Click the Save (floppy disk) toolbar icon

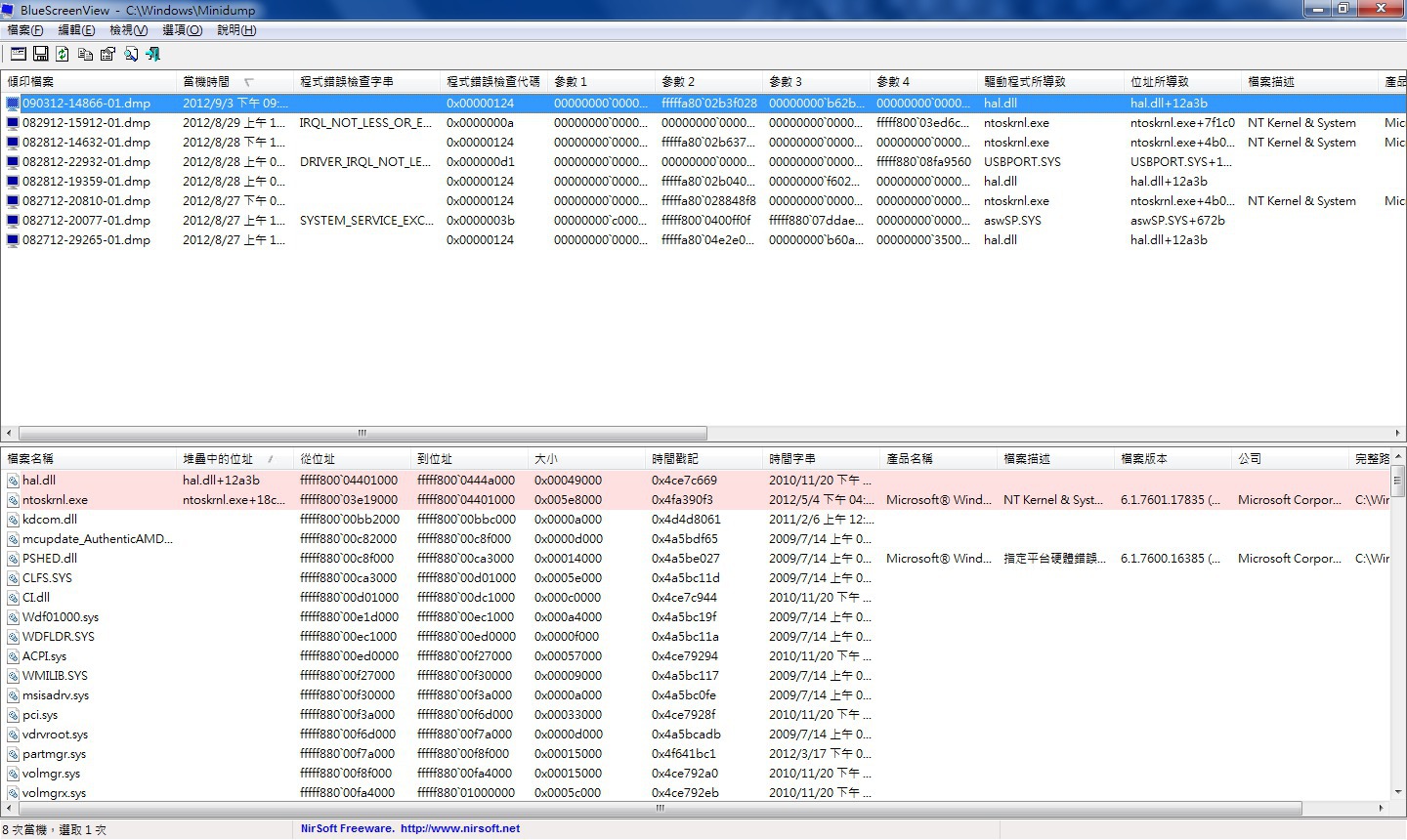(41, 54)
